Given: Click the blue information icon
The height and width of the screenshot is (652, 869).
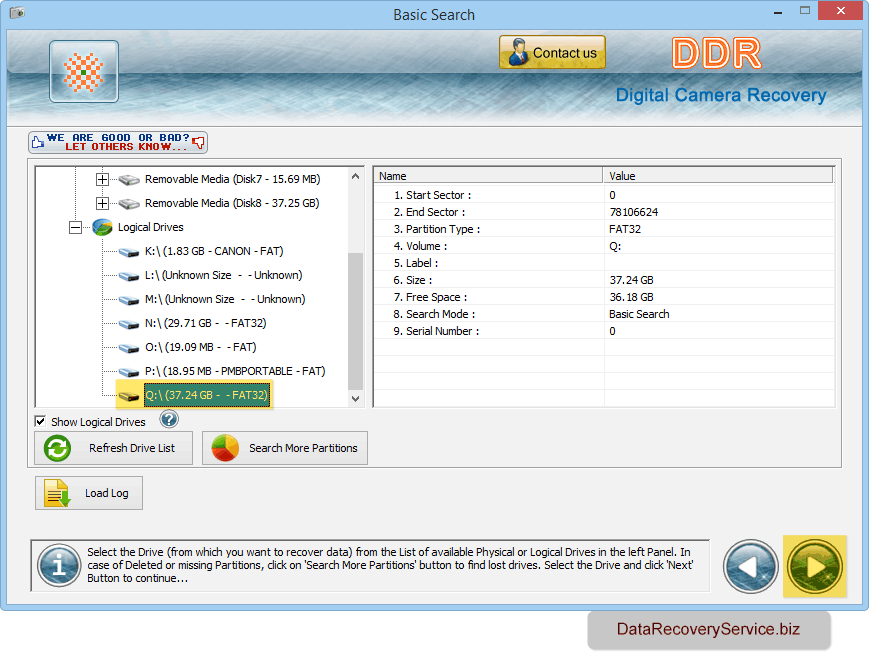Looking at the screenshot, I should [59, 566].
